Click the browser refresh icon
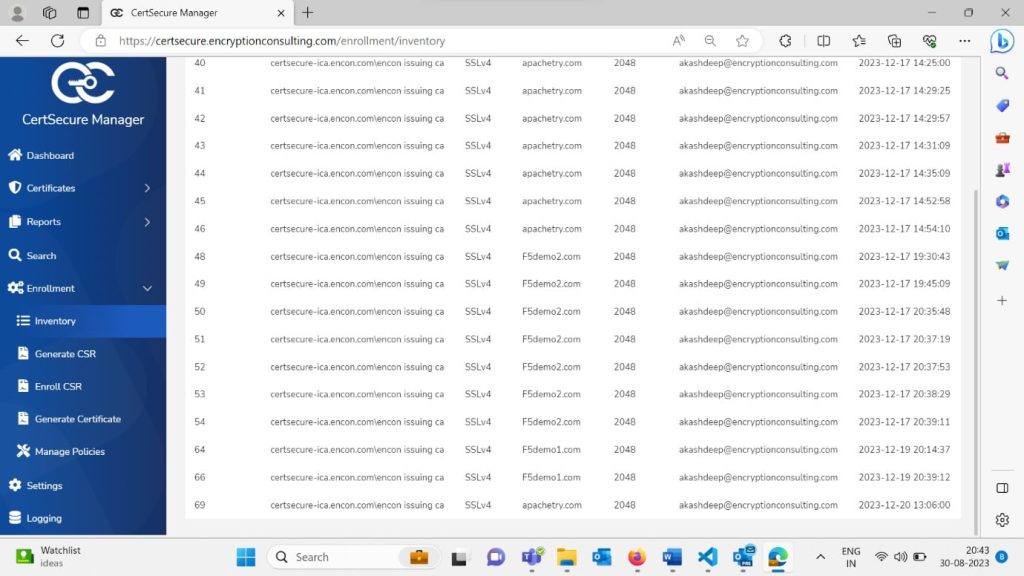Image resolution: width=1024 pixels, height=576 pixels. tap(57, 41)
